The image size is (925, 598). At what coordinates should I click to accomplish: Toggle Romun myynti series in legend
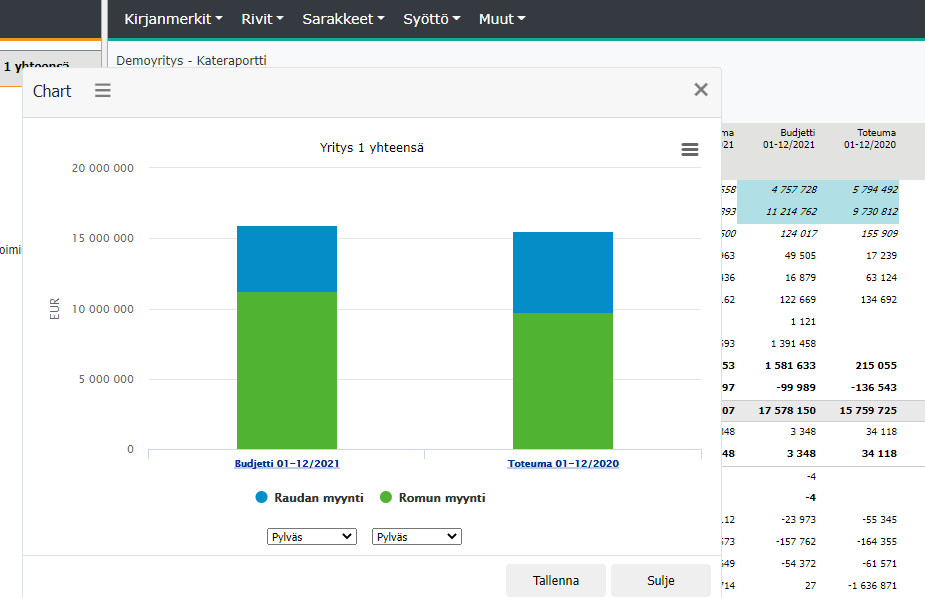pos(432,497)
